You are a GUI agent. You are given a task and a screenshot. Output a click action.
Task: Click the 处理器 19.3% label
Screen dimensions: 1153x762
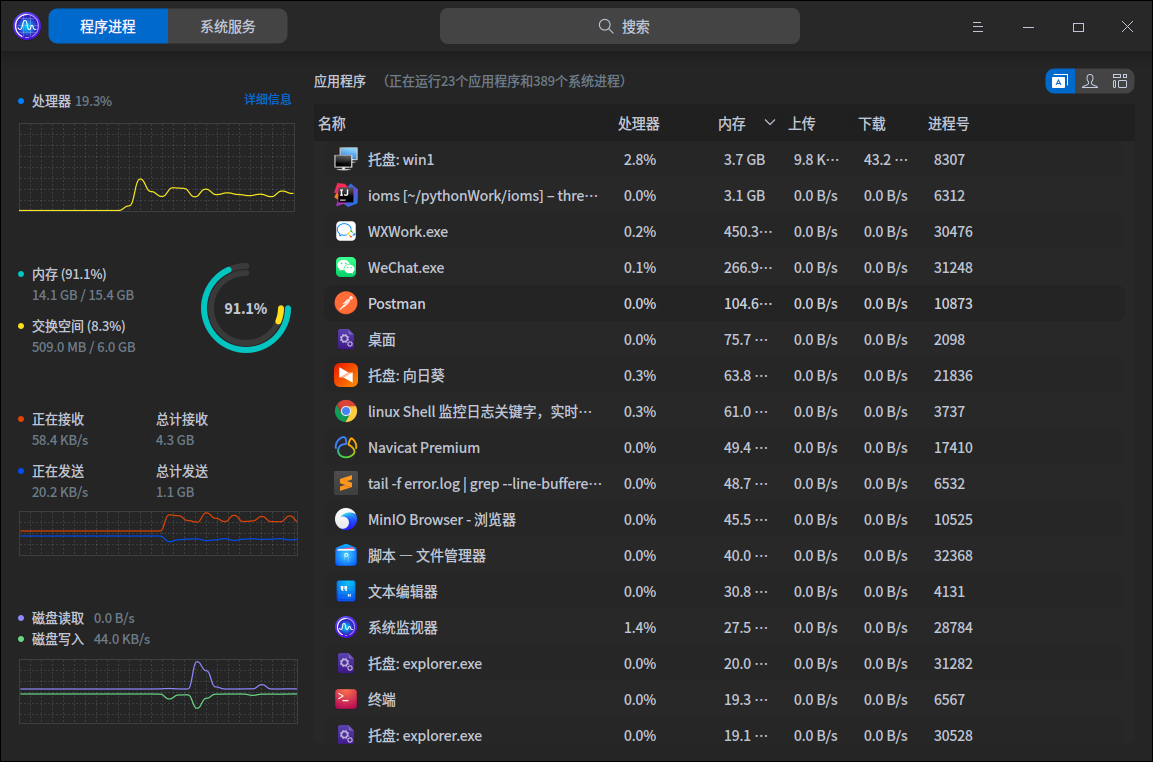(x=71, y=102)
